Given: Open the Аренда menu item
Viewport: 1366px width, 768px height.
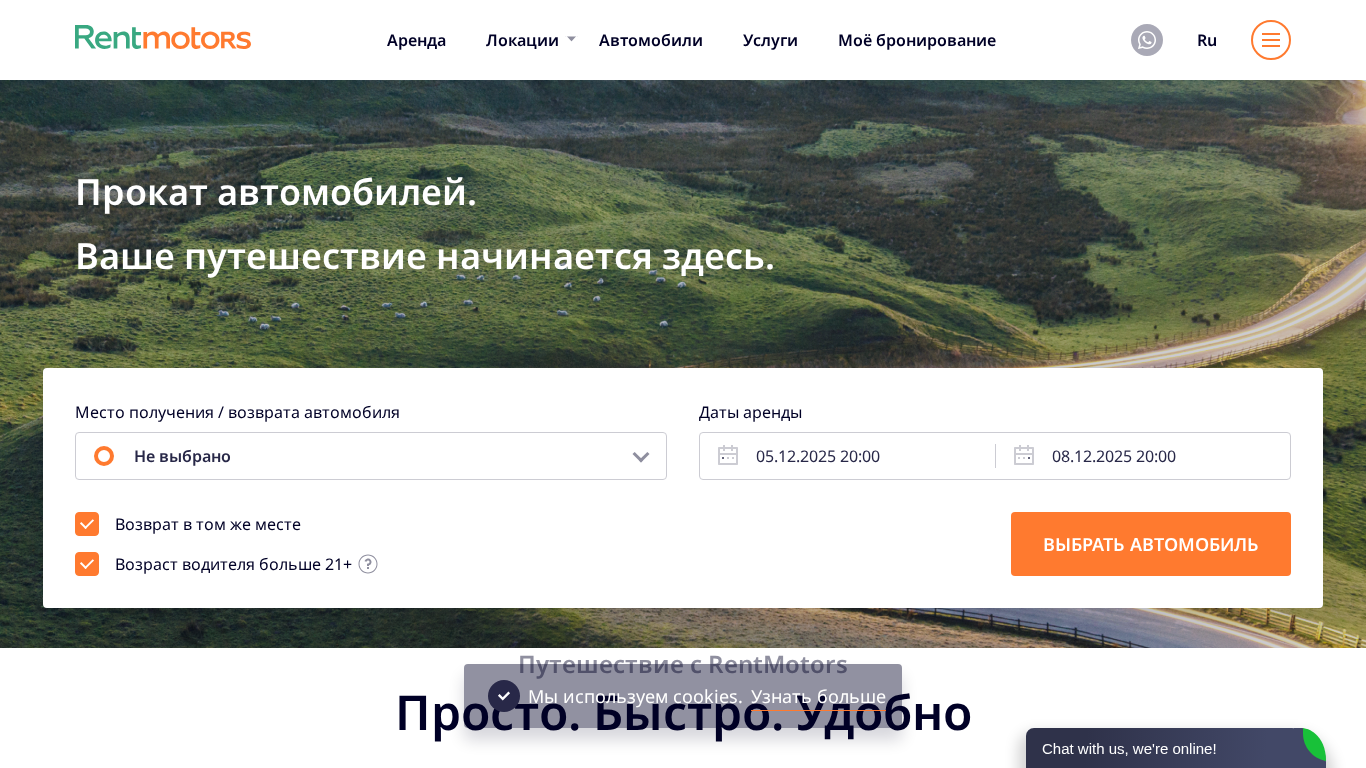Looking at the screenshot, I should point(416,40).
